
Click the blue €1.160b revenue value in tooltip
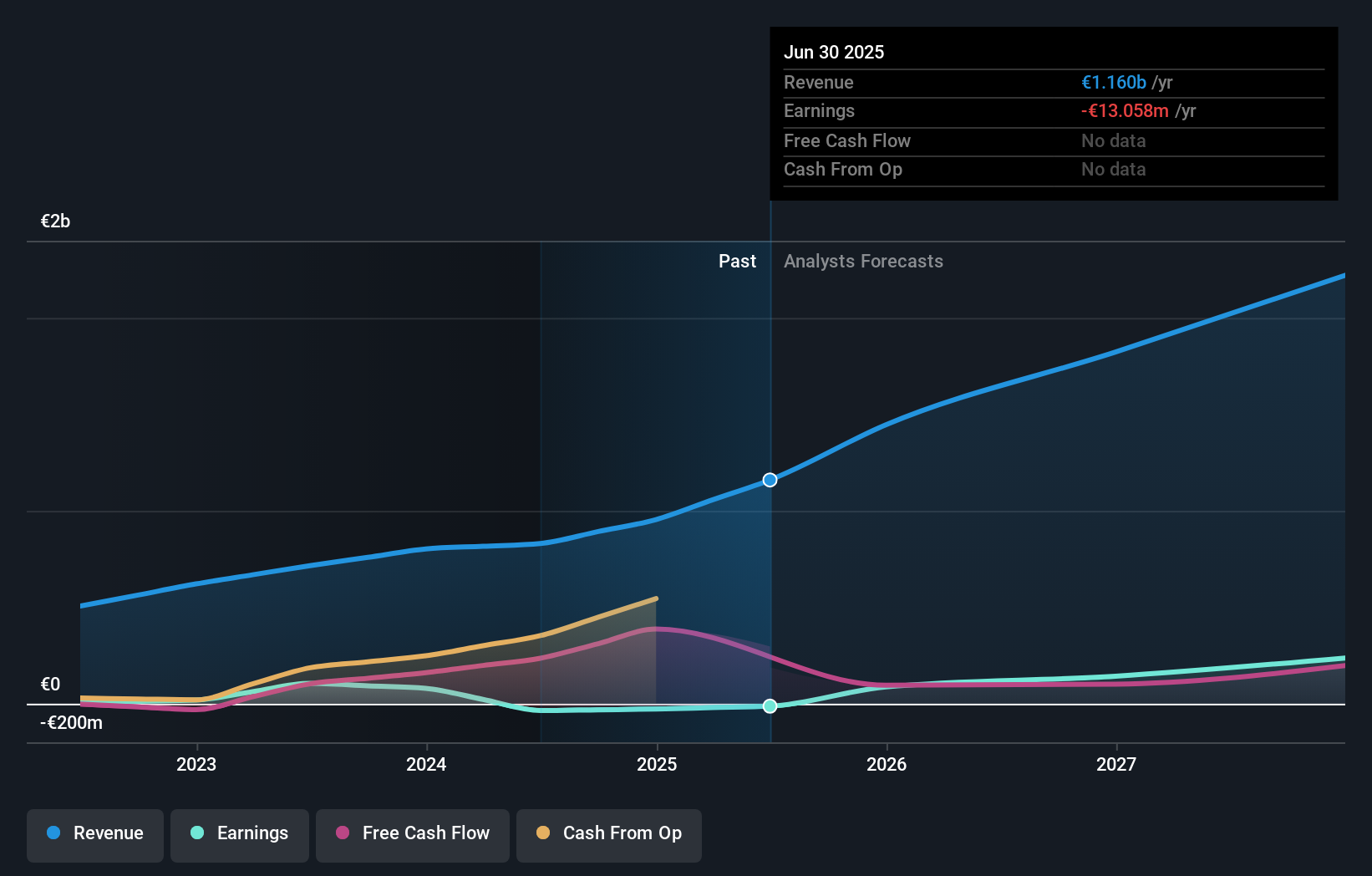coord(1114,82)
